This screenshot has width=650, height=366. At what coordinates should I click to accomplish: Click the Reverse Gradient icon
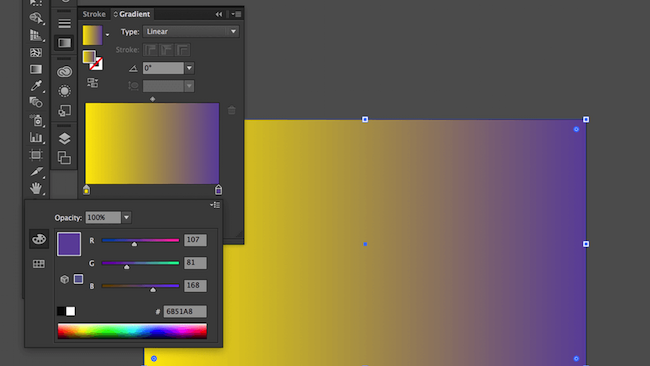pos(92,83)
